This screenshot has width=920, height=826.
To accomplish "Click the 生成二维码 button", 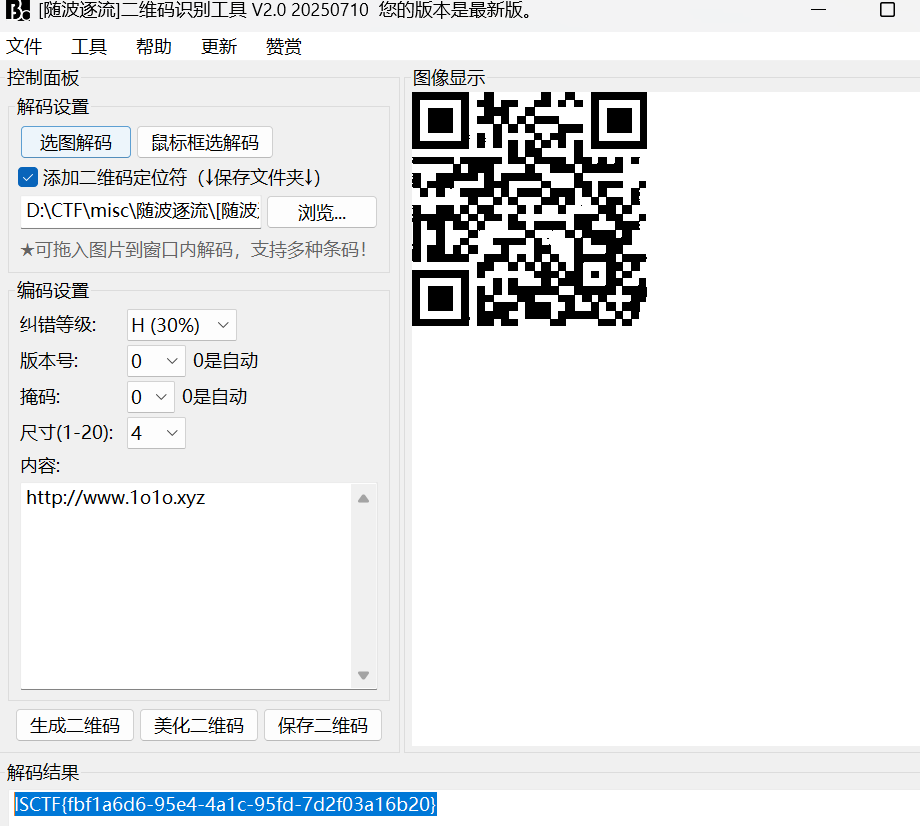I will click(x=75, y=725).
